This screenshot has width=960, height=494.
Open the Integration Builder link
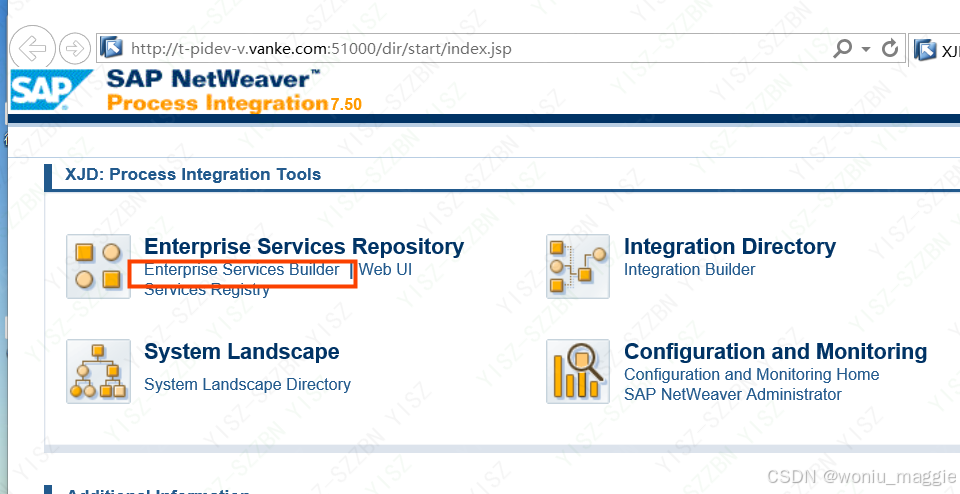(689, 269)
